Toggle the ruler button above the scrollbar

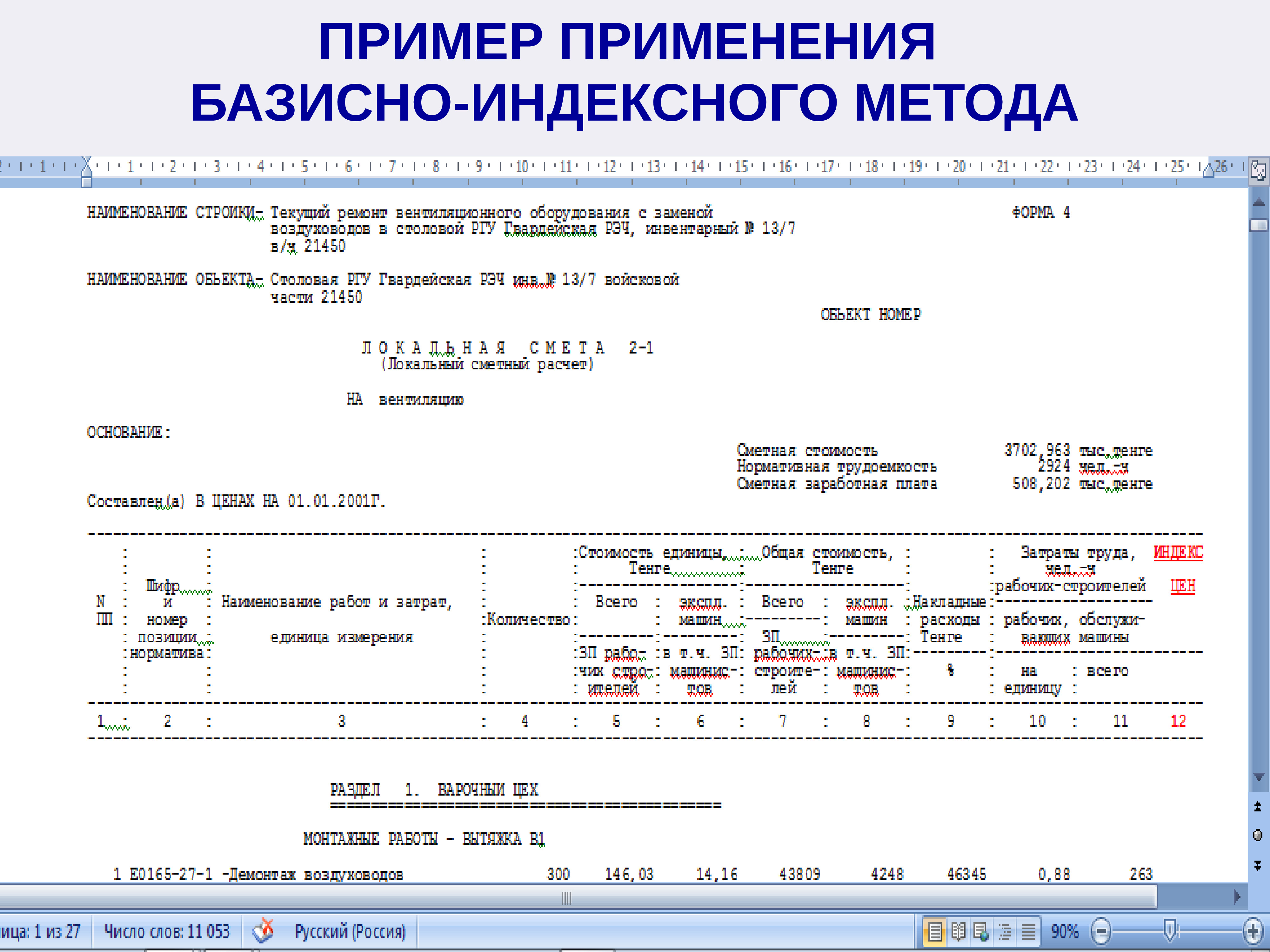1258,170
